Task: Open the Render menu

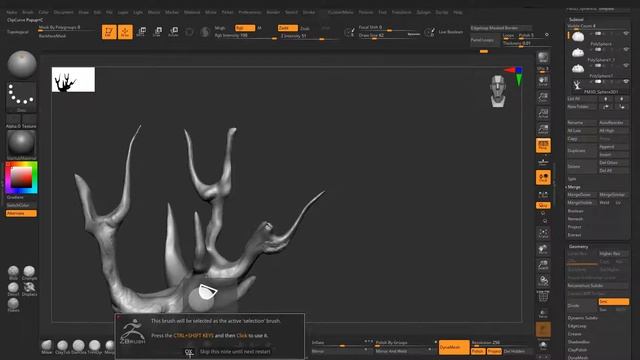Action: coord(273,12)
